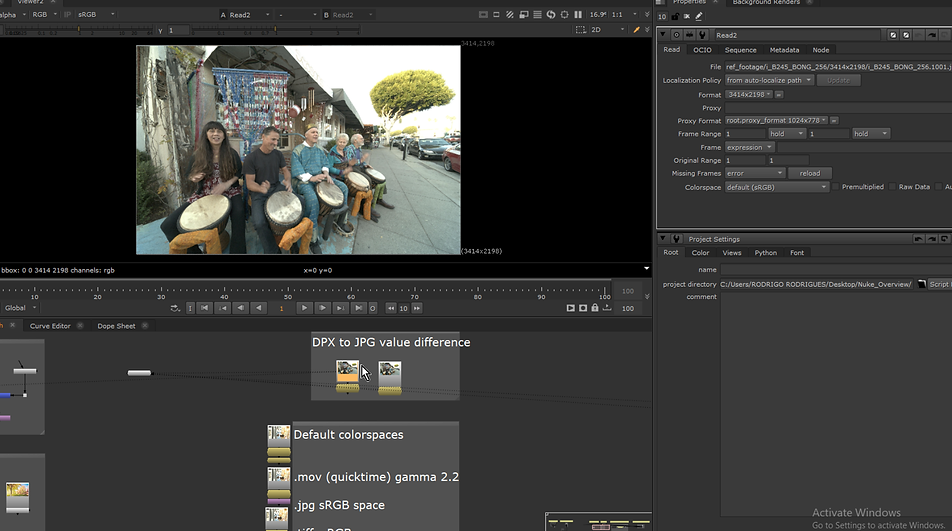Jump to the first frame of the timeline

[205, 308]
